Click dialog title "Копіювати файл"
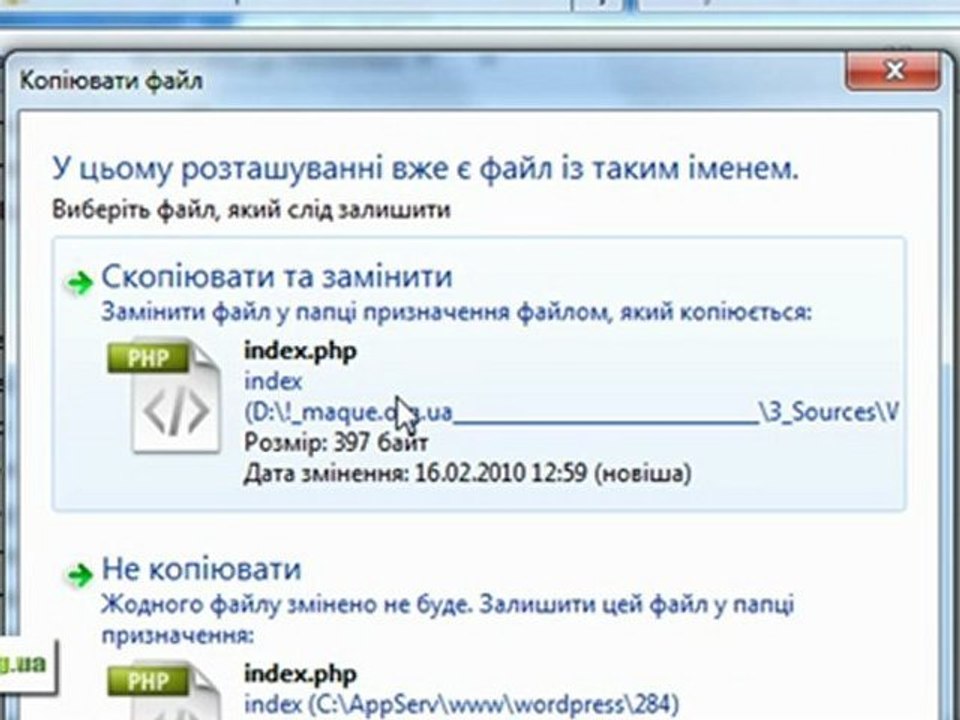Screen dimensions: 960x720 coord(111,81)
